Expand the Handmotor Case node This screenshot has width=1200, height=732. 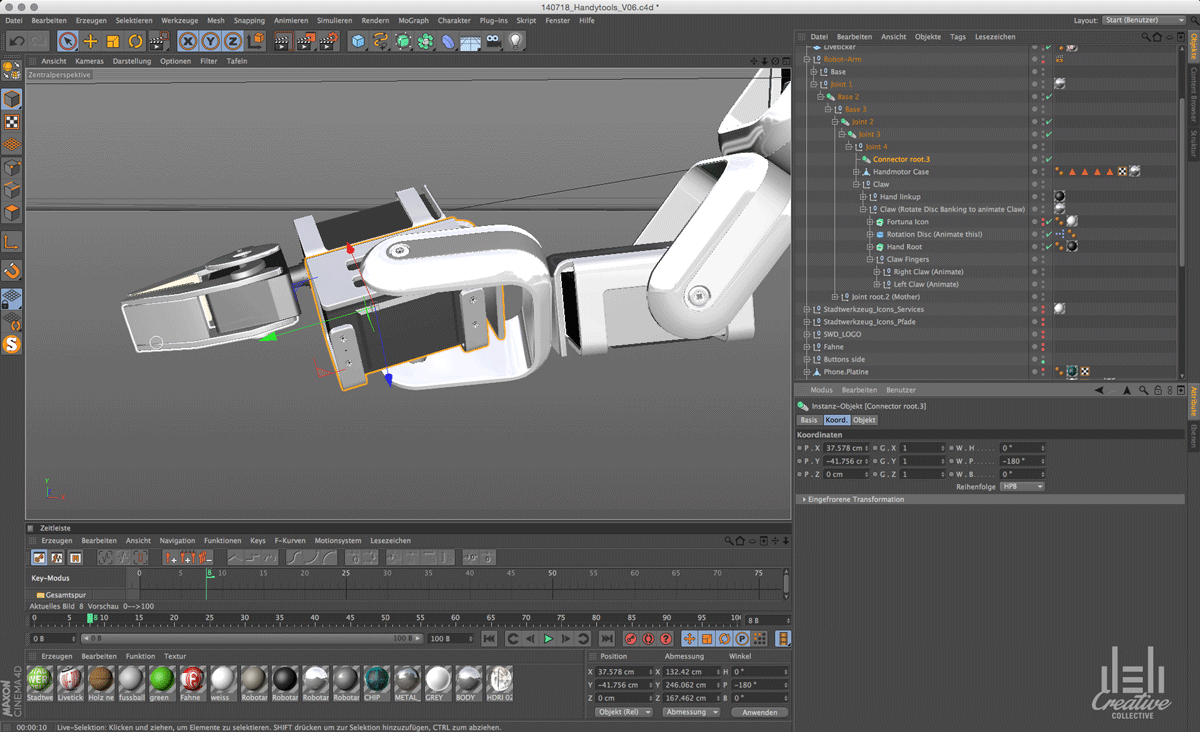[856, 172]
